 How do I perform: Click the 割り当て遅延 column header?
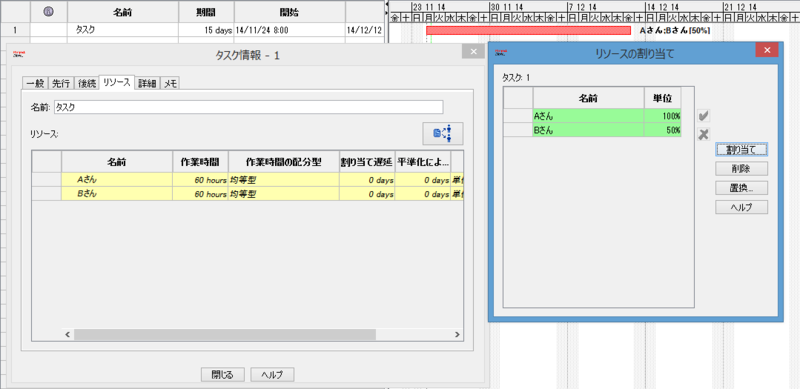click(x=367, y=162)
